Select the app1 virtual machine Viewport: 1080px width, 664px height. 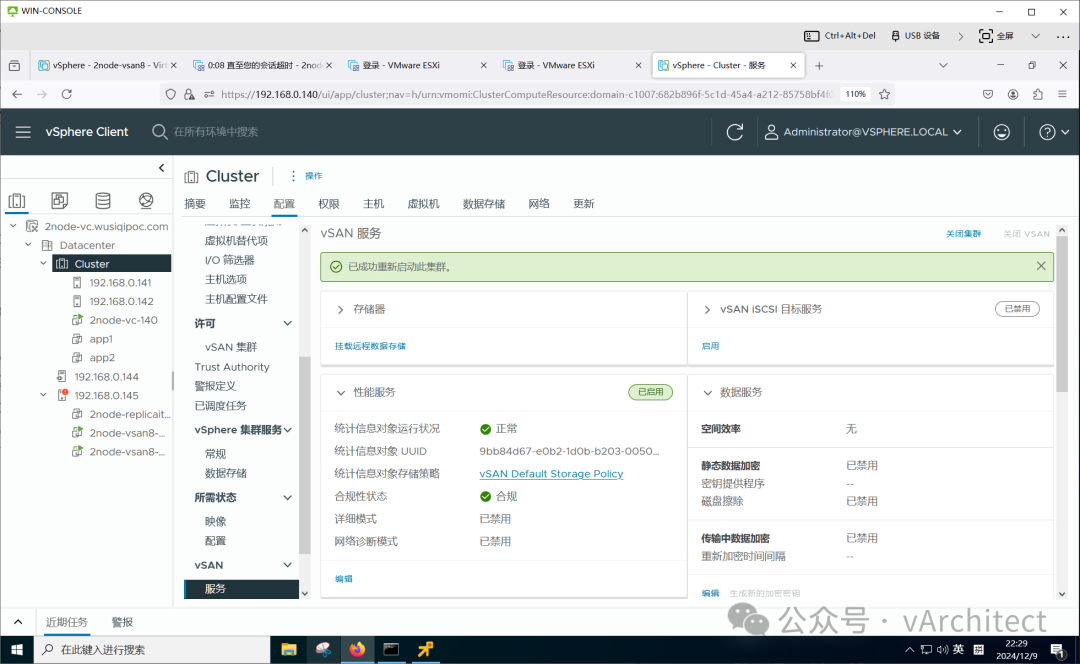(101, 339)
